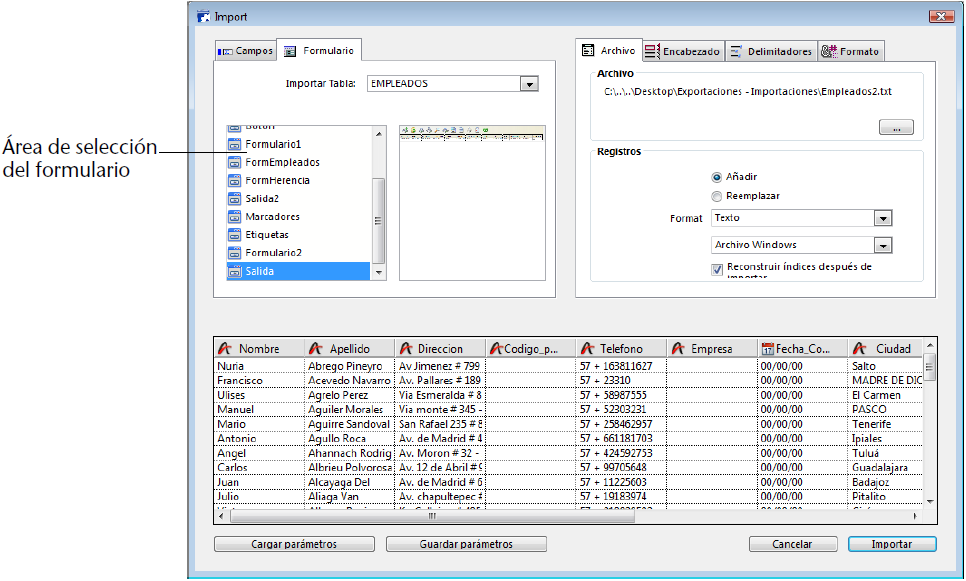Expand the Format Texto dropdown
The image size is (966, 581).
coord(882,218)
